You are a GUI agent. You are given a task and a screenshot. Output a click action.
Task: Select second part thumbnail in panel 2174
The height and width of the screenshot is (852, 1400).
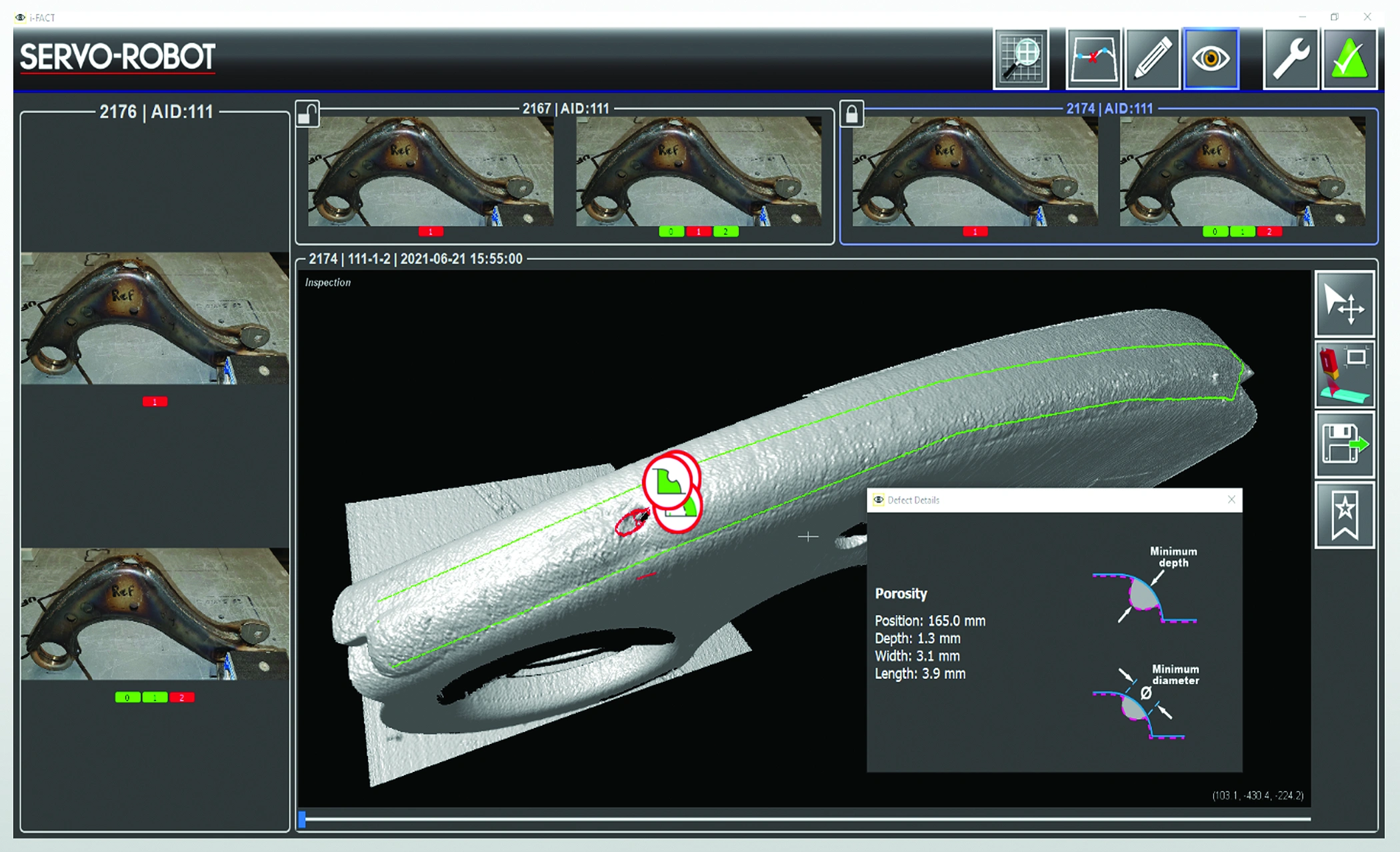(x=1243, y=171)
